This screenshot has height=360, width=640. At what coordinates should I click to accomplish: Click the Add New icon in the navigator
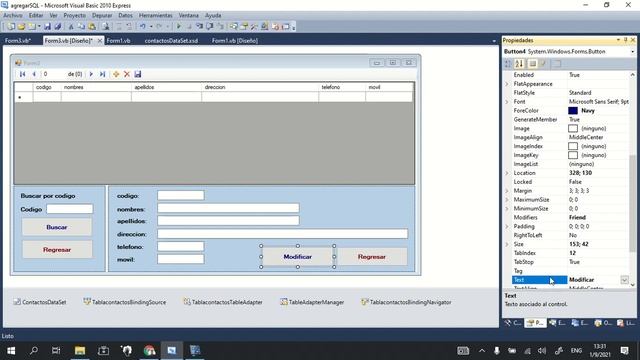(116, 74)
